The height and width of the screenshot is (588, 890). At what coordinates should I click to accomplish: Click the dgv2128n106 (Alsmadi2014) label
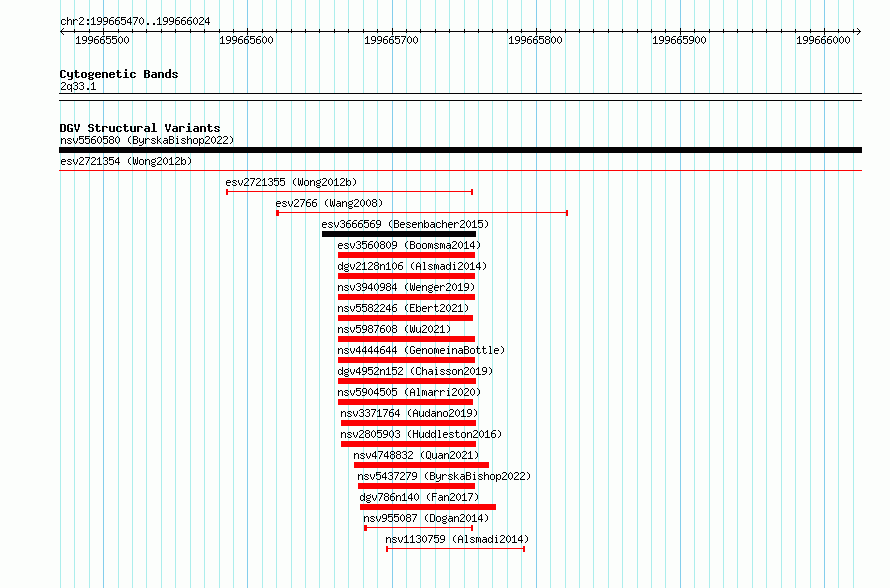[x=412, y=266]
